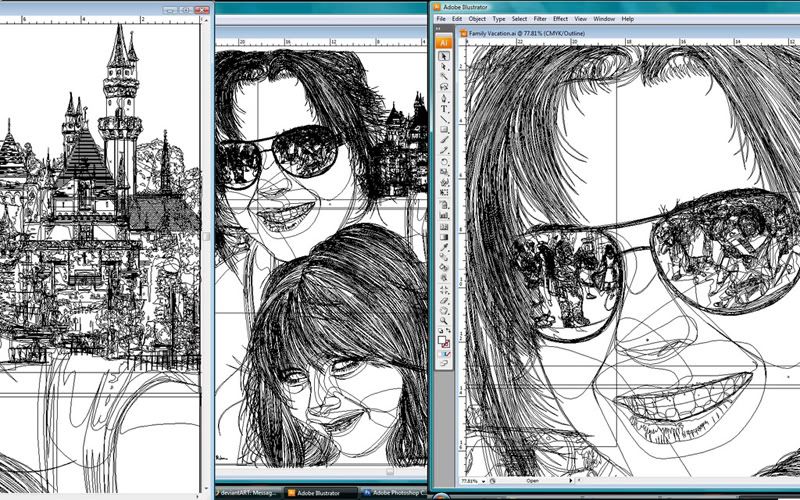
Task: Select the Column Graph tool
Action: (443, 215)
